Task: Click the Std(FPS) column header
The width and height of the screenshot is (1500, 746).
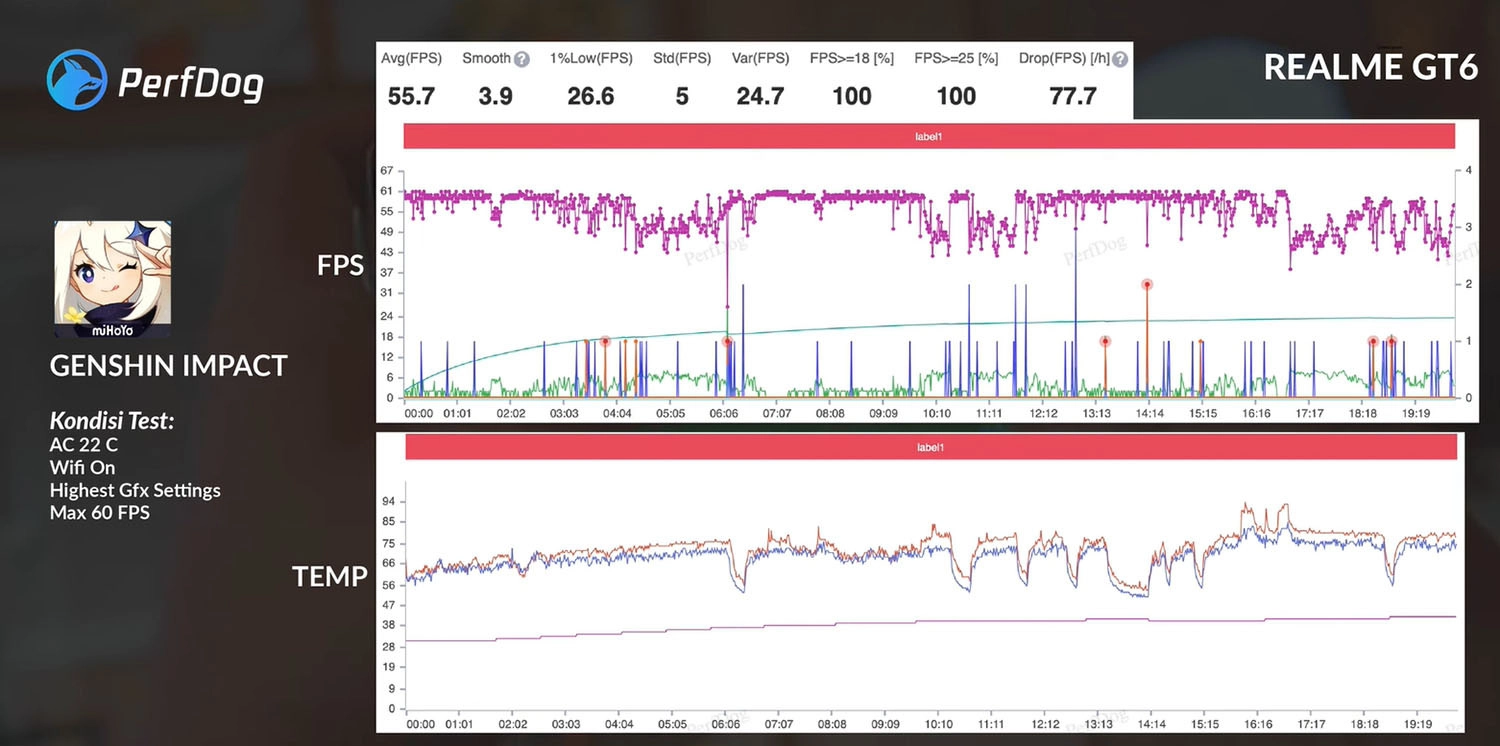Action: click(682, 59)
